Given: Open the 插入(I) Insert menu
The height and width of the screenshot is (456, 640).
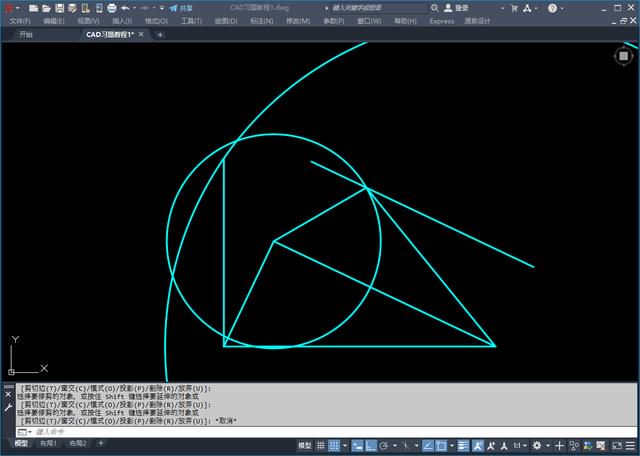Looking at the screenshot, I should pos(122,21).
